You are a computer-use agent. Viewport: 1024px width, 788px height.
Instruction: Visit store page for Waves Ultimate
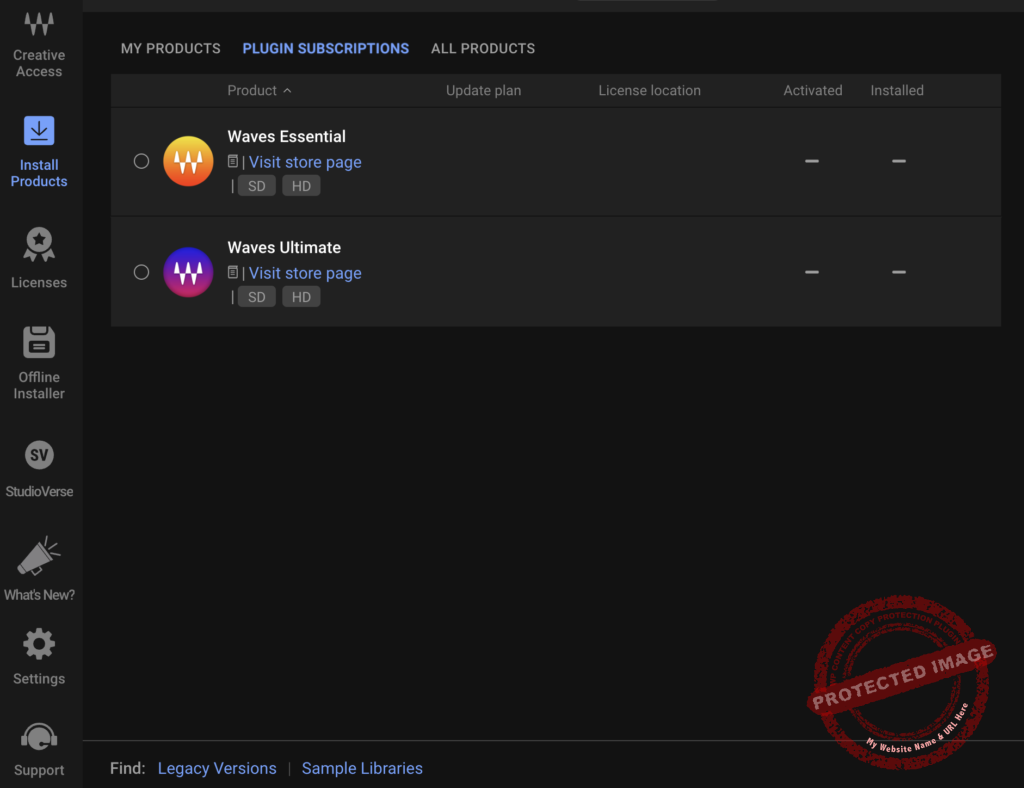click(305, 273)
